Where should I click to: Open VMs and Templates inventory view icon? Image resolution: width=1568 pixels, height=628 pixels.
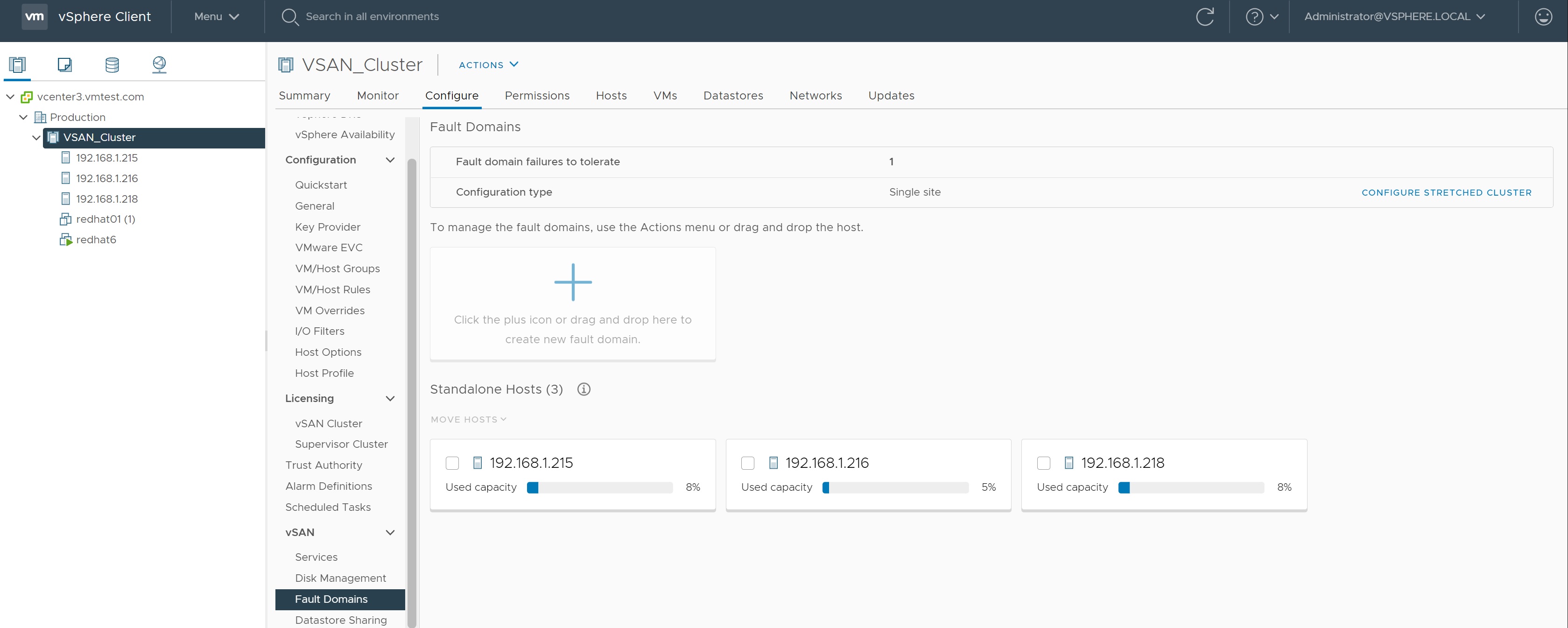64,64
